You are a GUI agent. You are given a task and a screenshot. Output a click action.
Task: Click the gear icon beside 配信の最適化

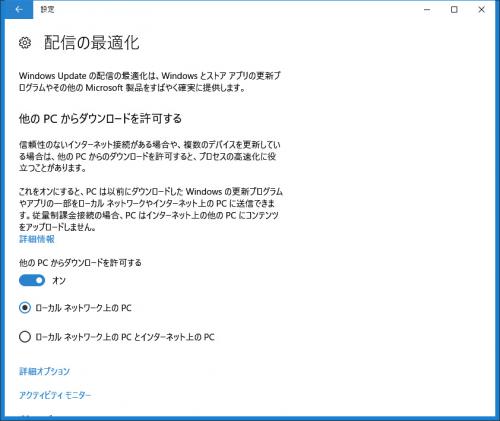point(25,43)
